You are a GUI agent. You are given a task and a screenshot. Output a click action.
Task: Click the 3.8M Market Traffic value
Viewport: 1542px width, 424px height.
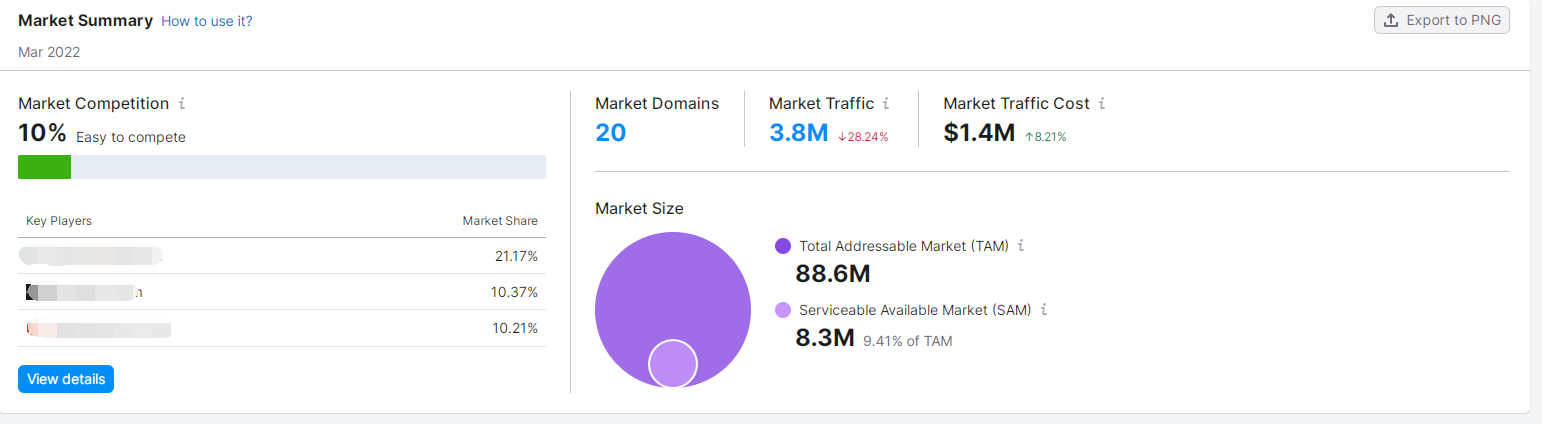pyautogui.click(x=798, y=132)
